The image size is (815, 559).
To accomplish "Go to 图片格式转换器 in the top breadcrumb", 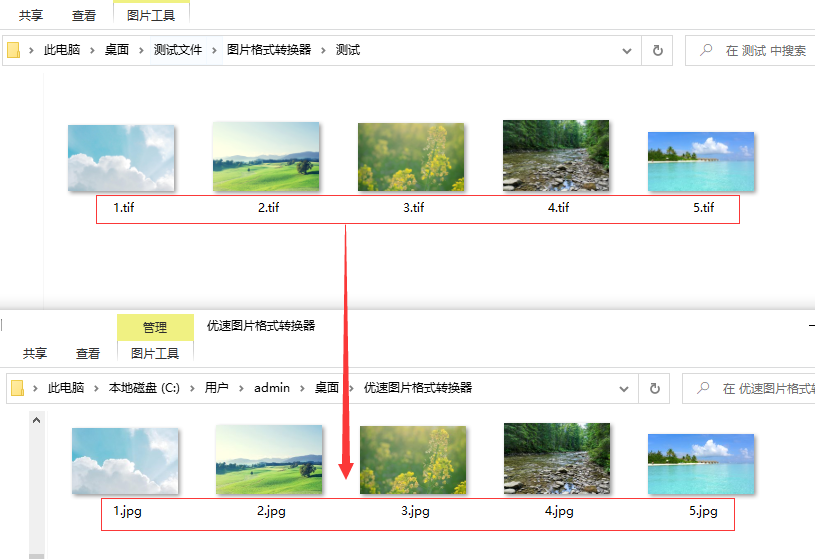I will 269,50.
